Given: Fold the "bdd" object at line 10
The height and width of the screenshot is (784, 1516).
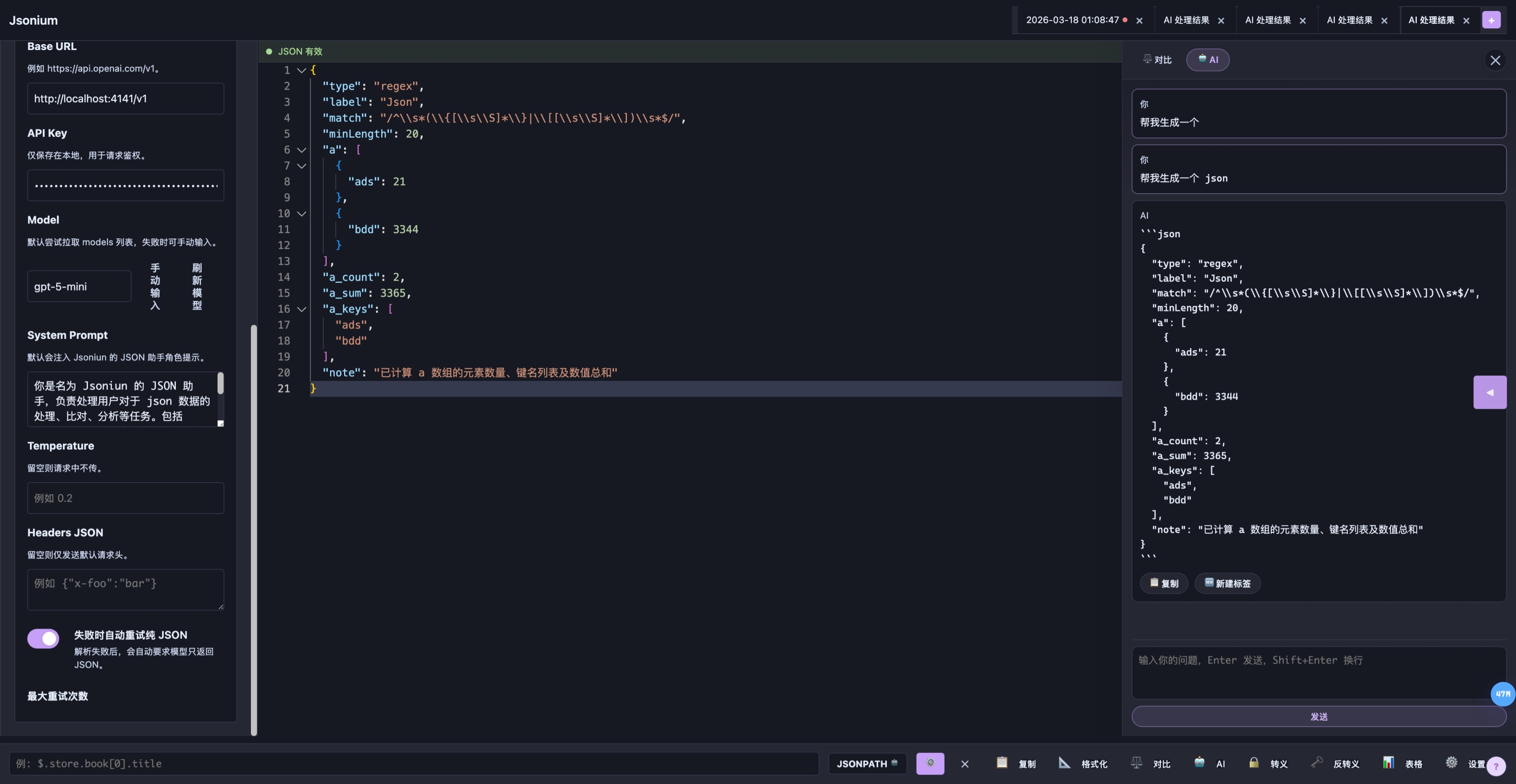Looking at the screenshot, I should [x=301, y=213].
